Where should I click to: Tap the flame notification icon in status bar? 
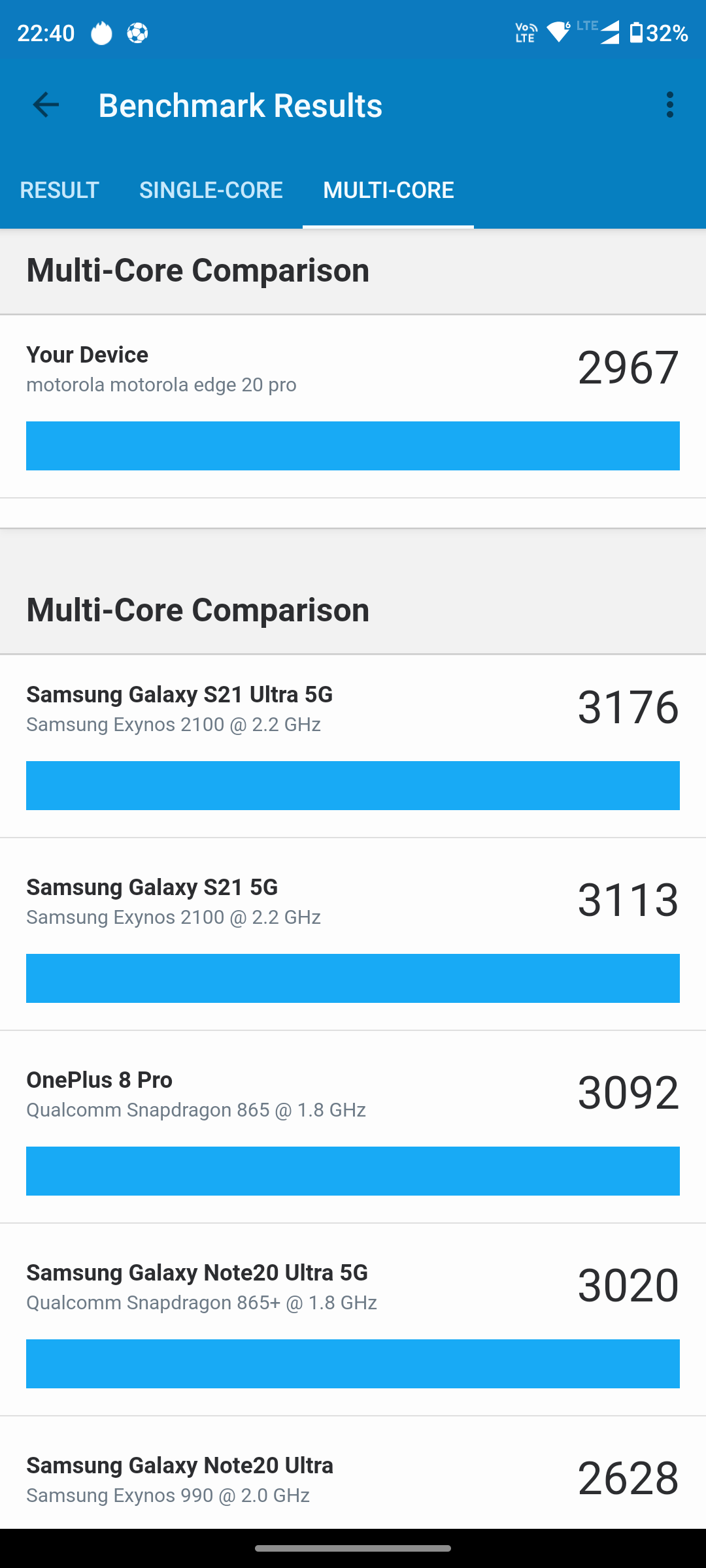point(101,33)
